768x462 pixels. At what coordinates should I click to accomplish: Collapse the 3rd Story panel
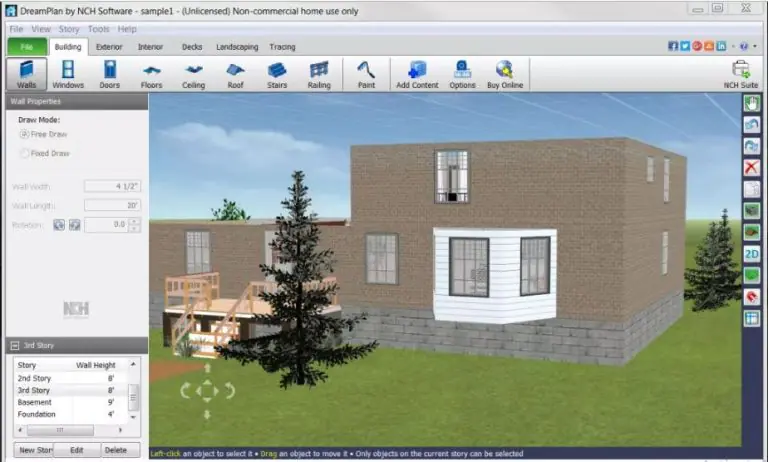[x=15, y=346]
